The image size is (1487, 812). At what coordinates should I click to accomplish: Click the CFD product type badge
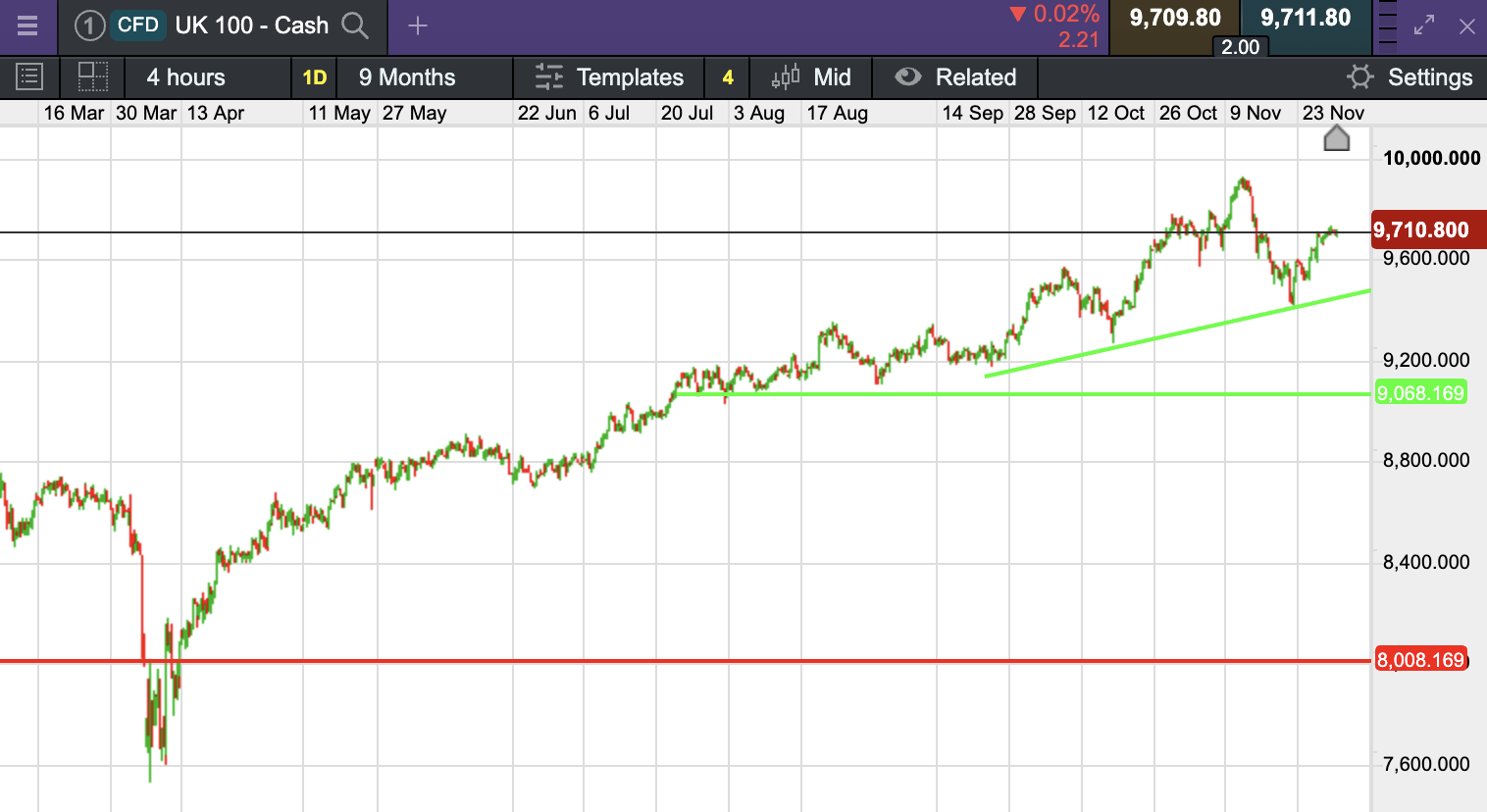(x=137, y=25)
